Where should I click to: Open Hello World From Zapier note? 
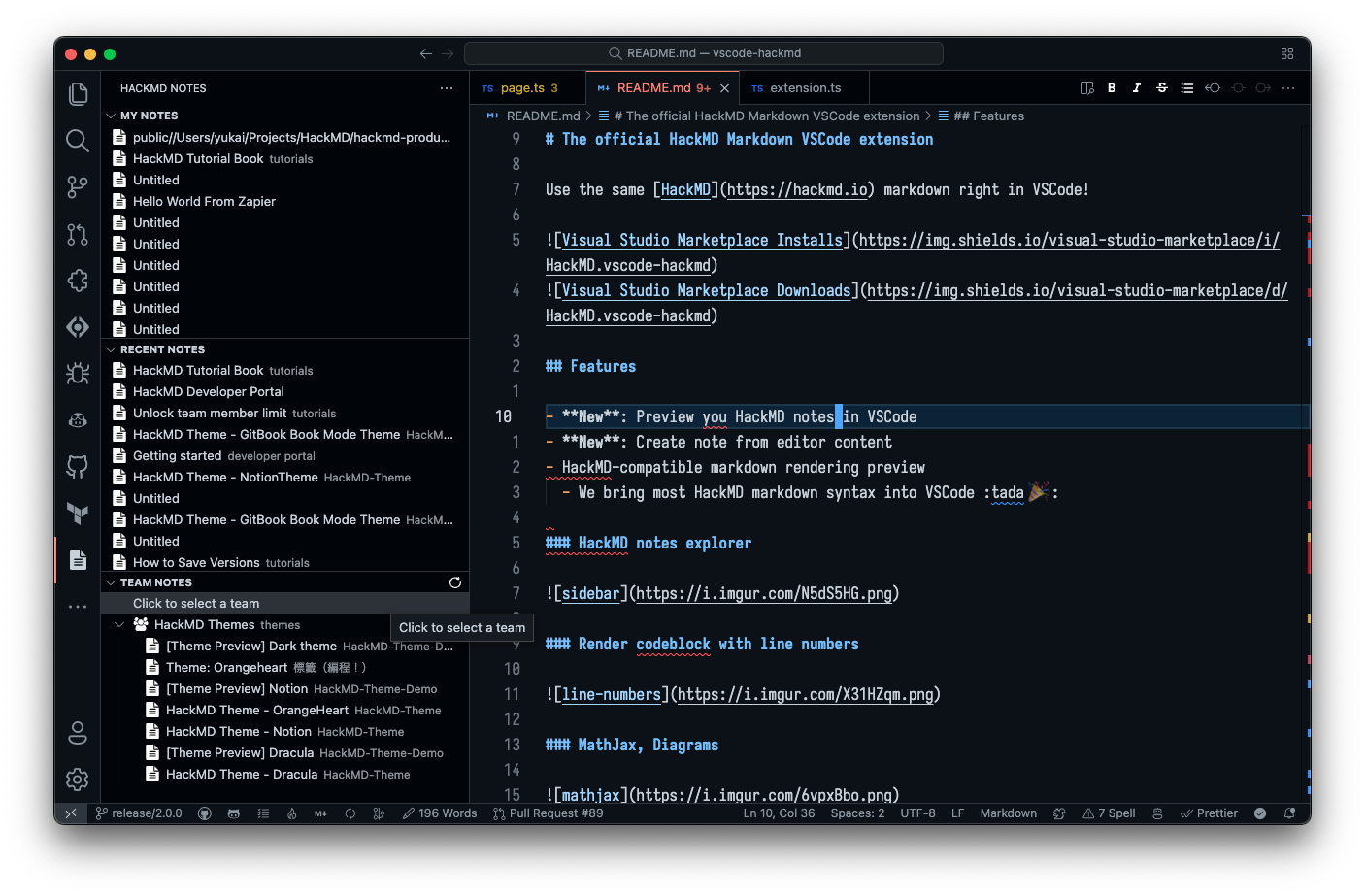coord(285,202)
